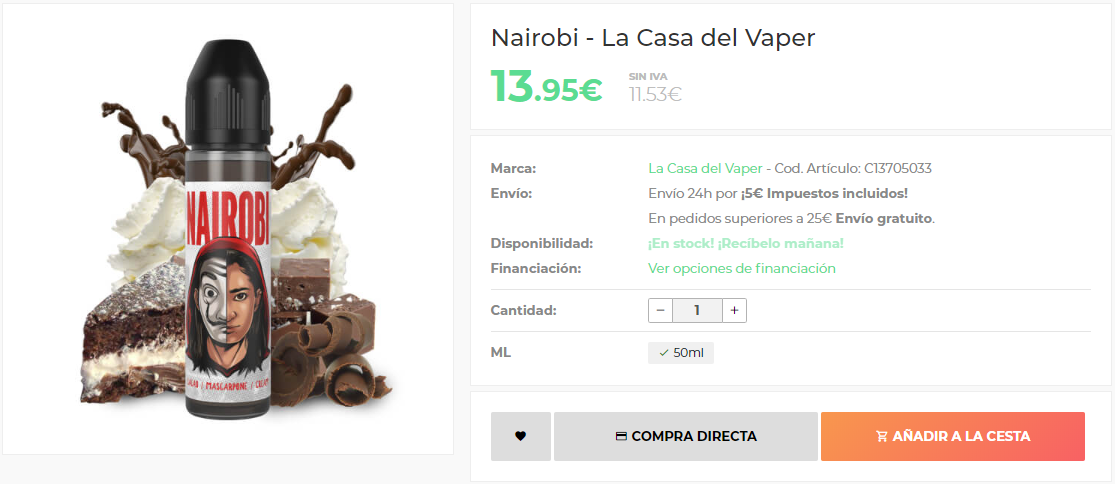Click the product title Nairobi - La Casa del Vaper
This screenshot has width=1115, height=484.
click(x=653, y=38)
